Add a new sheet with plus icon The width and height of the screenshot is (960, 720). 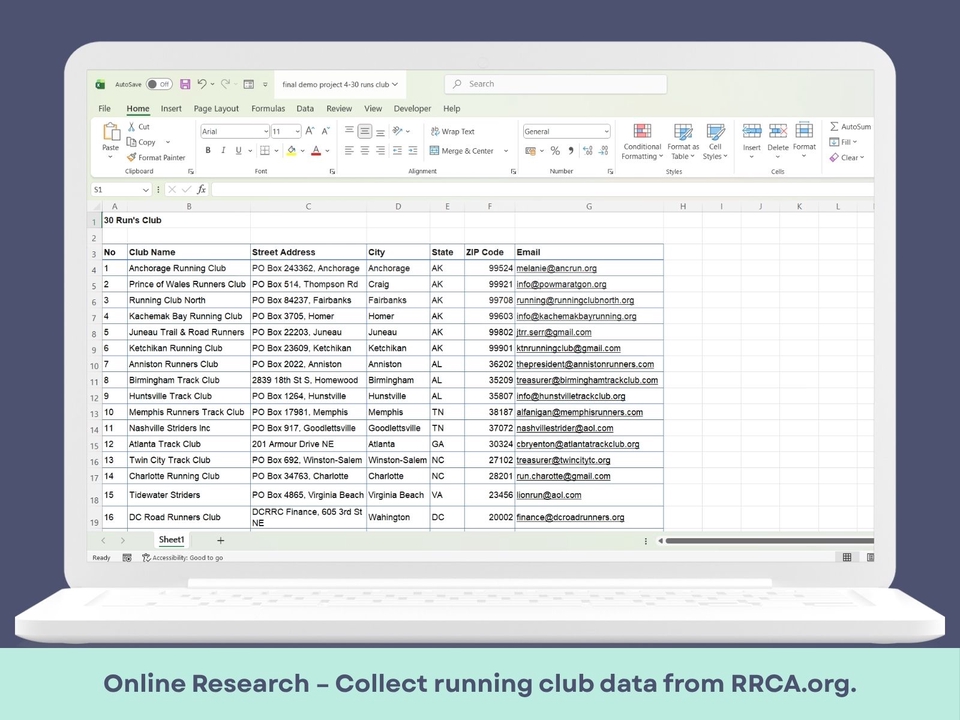click(221, 540)
